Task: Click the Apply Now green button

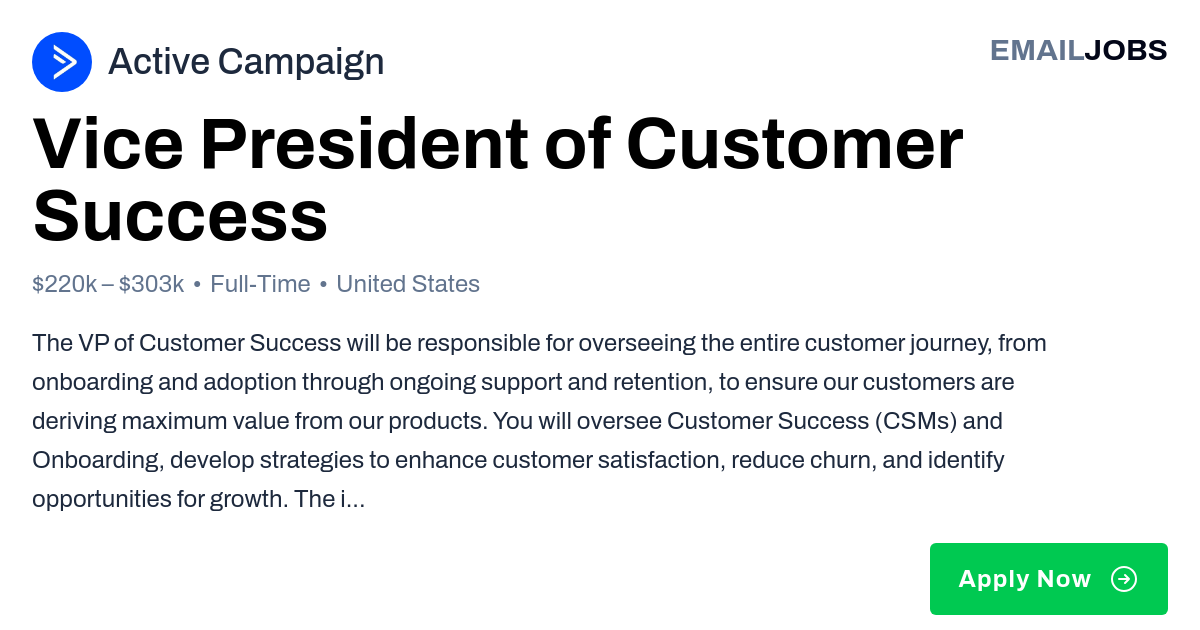Action: coord(1049,579)
